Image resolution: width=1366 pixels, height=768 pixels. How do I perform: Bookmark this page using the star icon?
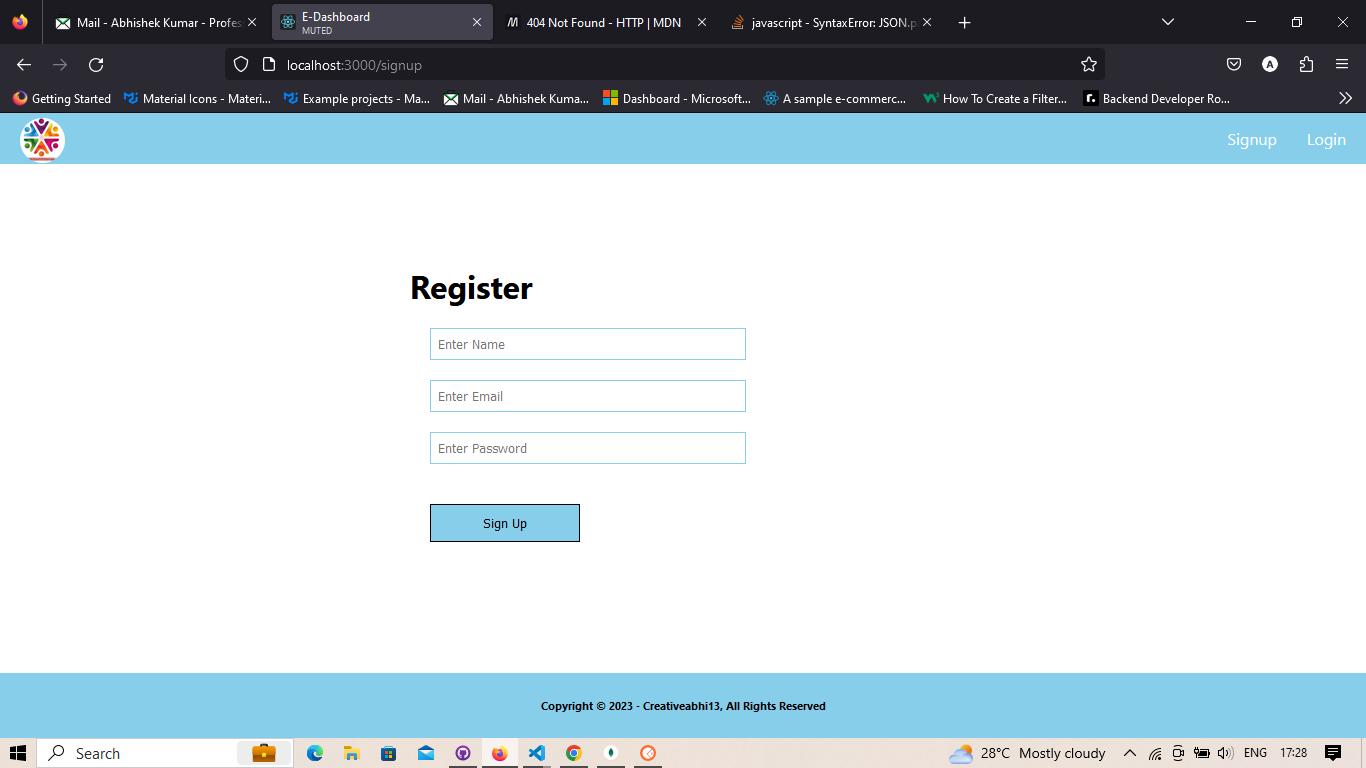(x=1089, y=64)
